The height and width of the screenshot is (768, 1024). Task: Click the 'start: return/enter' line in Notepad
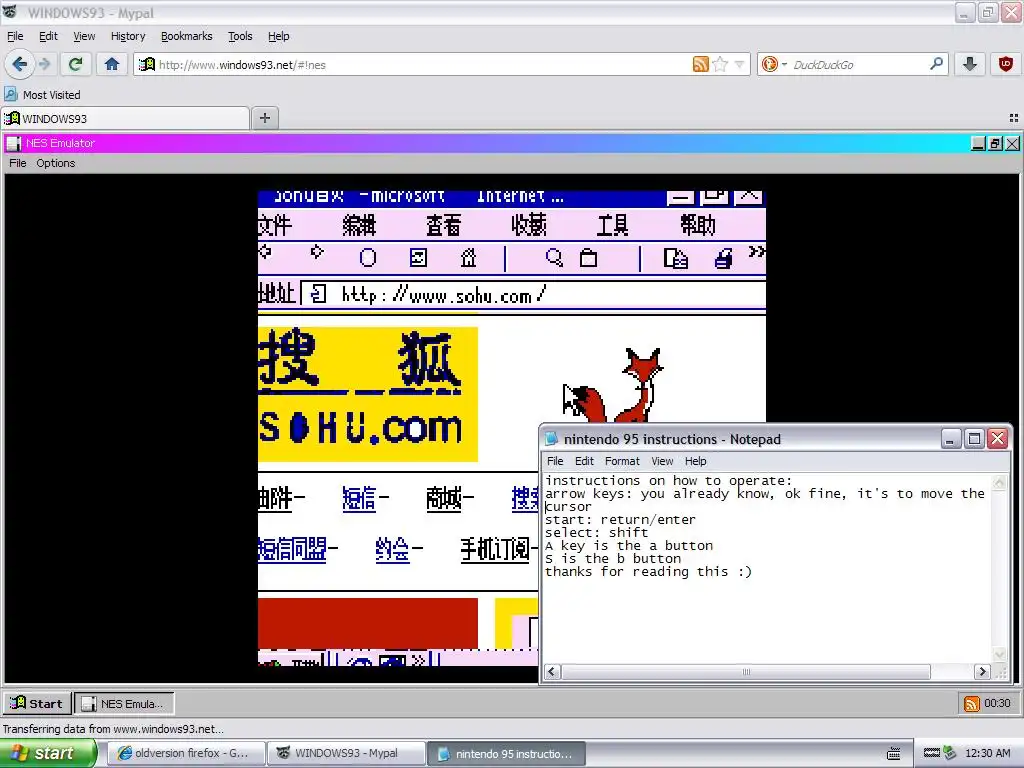pyautogui.click(x=620, y=519)
